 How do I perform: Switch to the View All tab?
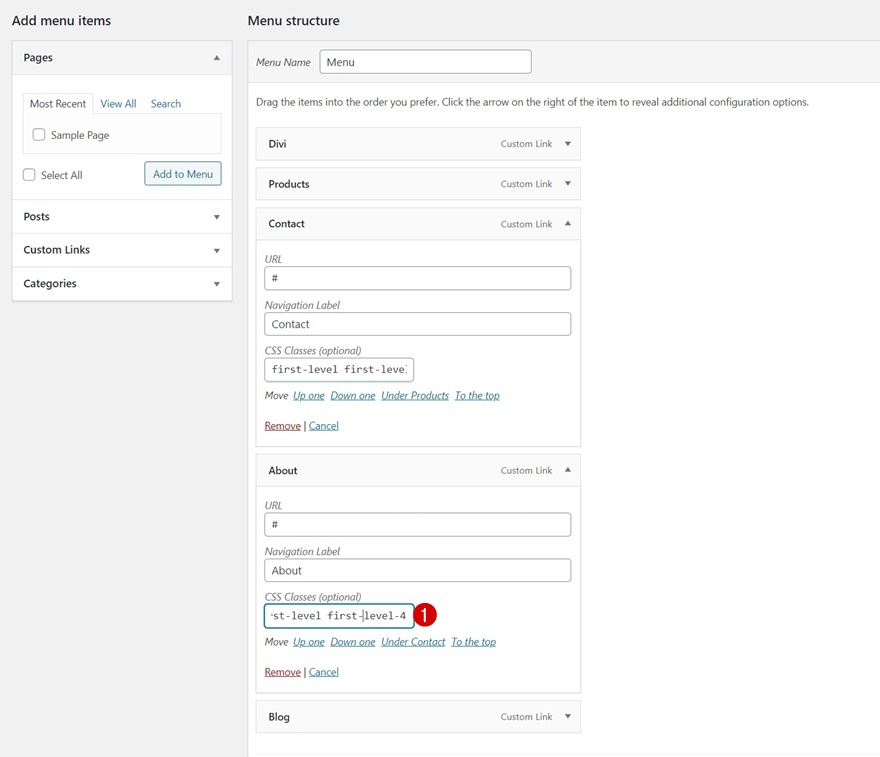[x=118, y=104]
